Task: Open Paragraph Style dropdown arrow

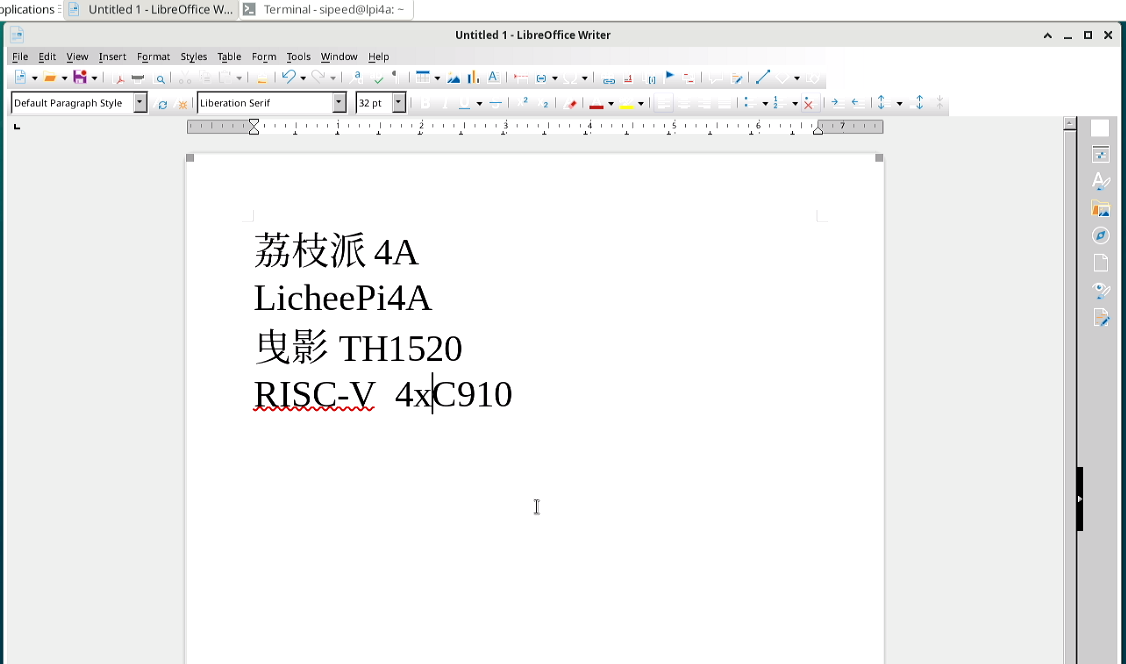Action: tap(140, 103)
